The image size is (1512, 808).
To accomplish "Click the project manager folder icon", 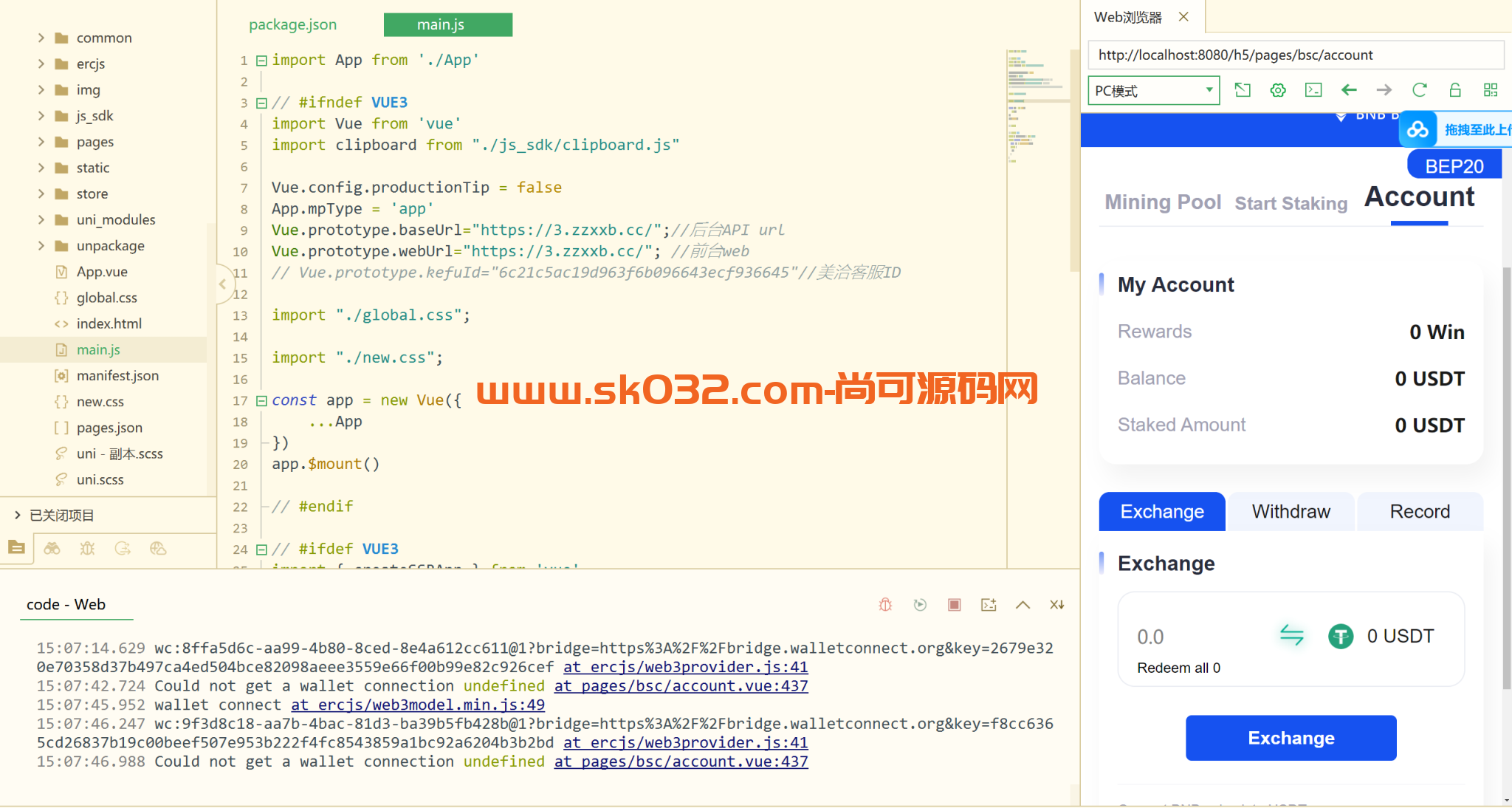I will coord(16,547).
